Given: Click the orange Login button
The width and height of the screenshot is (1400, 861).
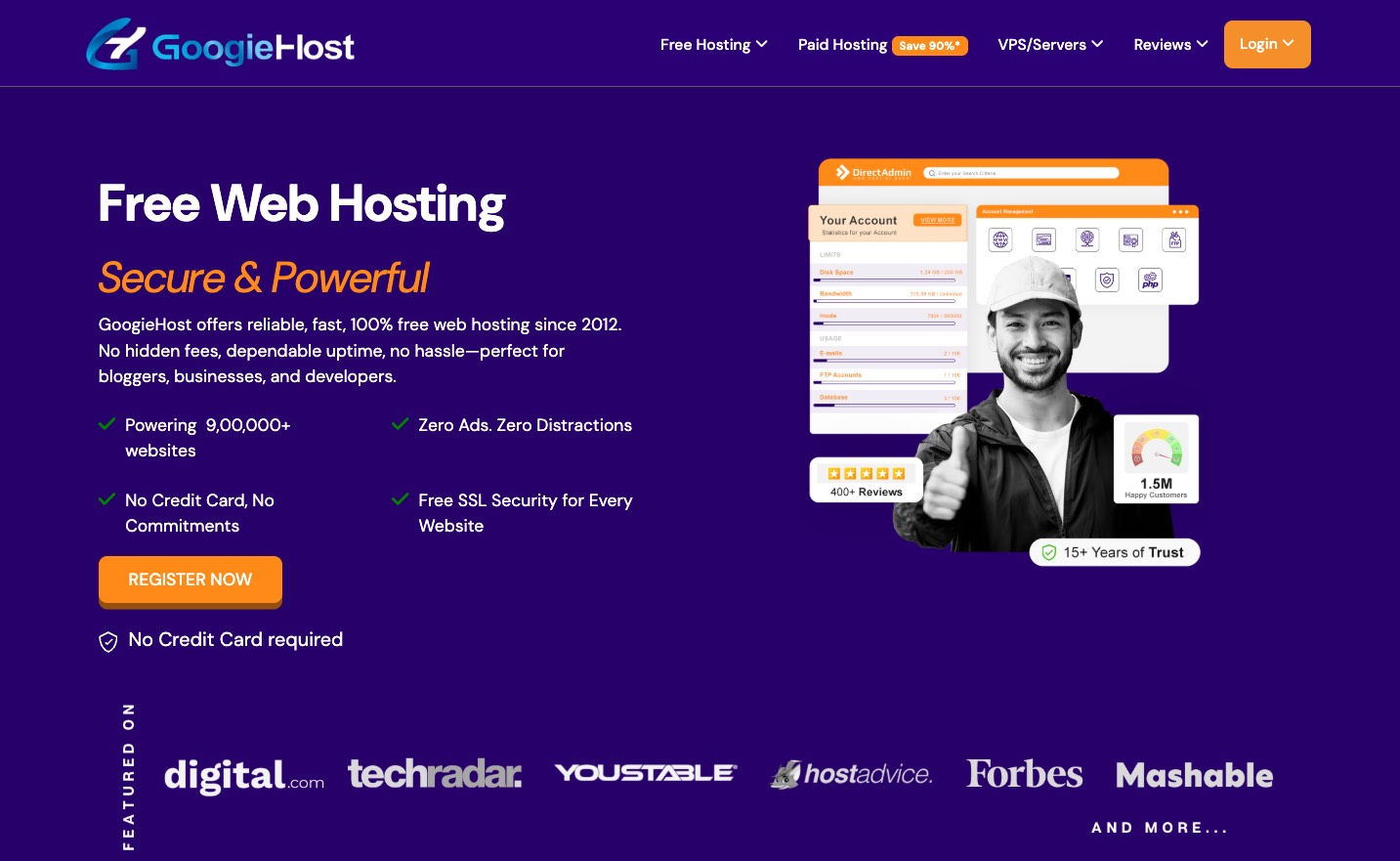Looking at the screenshot, I should click(x=1267, y=44).
